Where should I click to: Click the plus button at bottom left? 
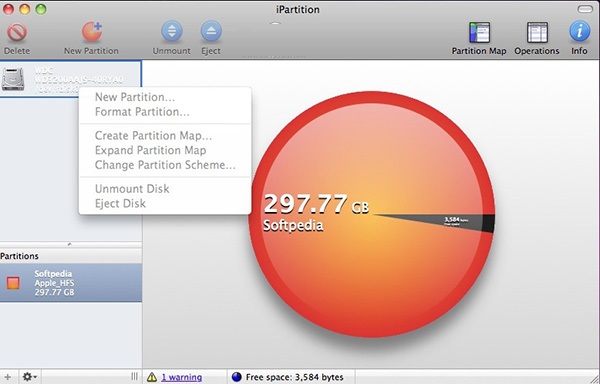(x=7, y=377)
